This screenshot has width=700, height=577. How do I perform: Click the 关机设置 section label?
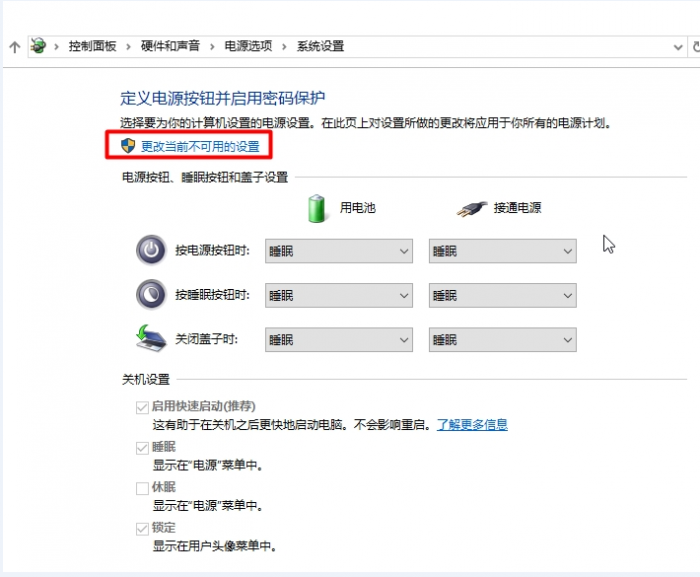click(146, 380)
